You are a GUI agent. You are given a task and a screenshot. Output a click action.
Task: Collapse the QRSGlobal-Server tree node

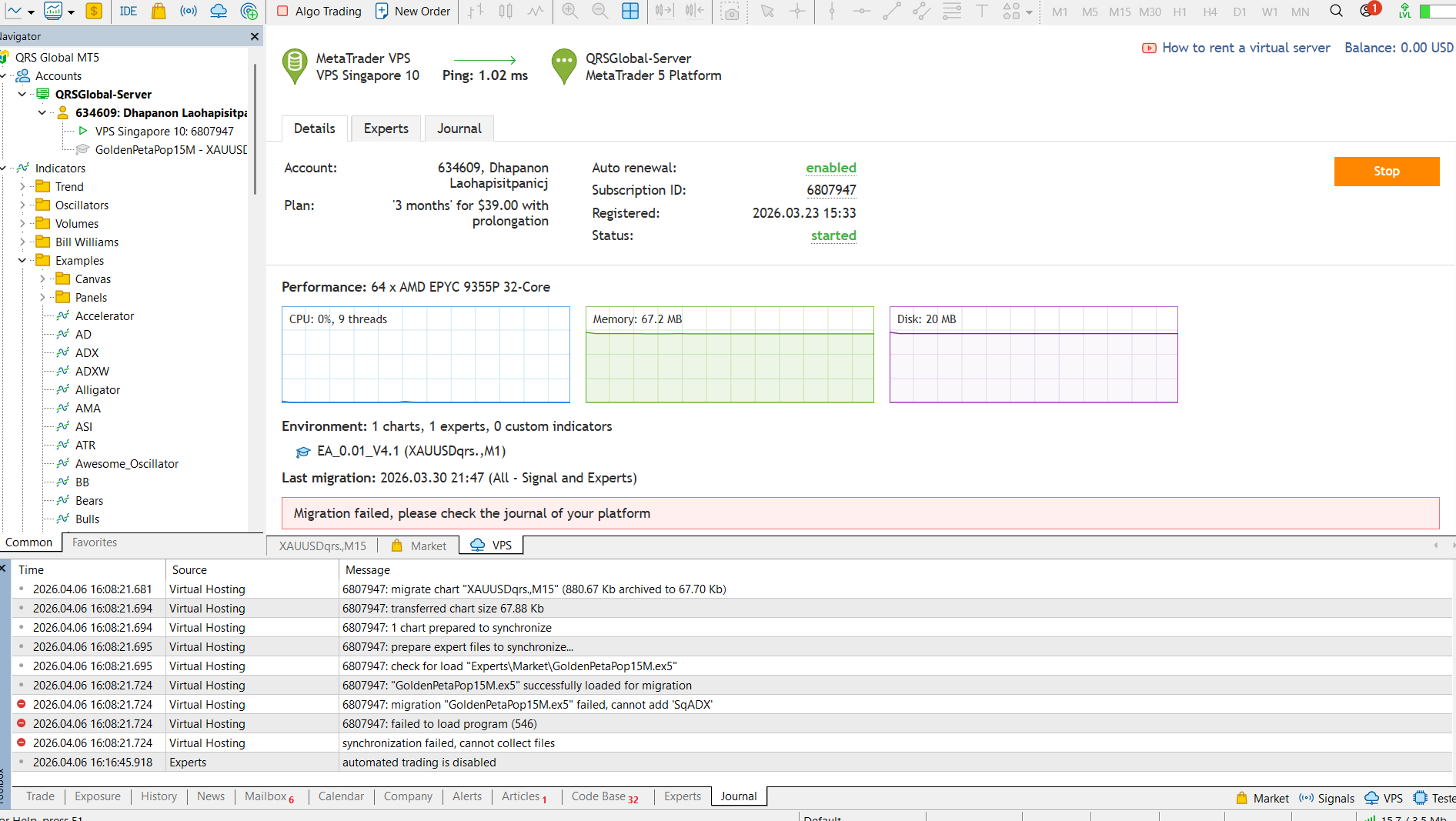(22, 94)
